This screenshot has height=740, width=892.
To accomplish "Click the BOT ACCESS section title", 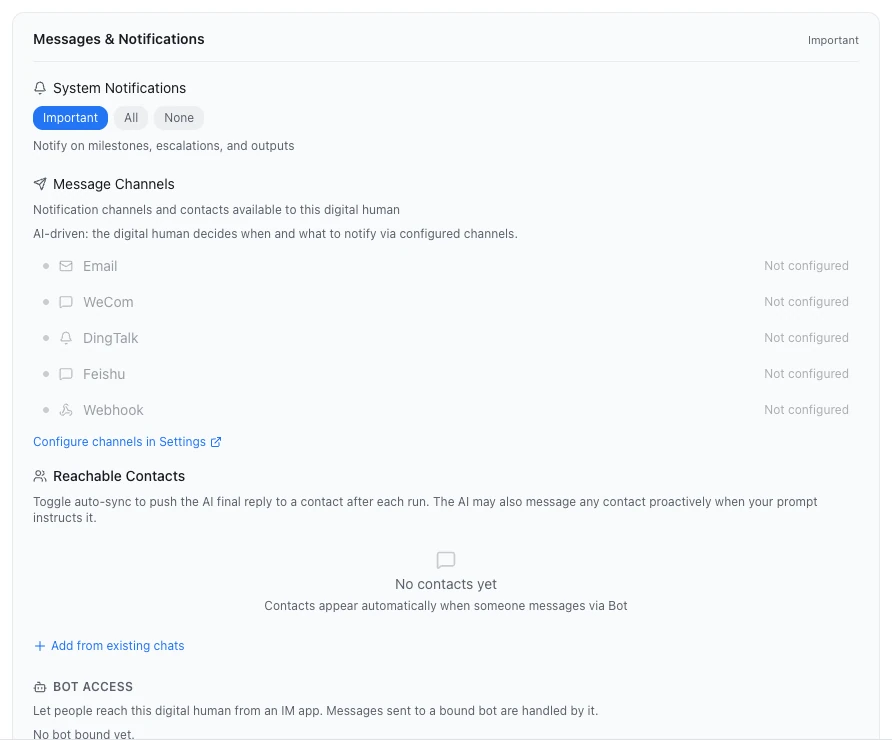I will tap(93, 687).
